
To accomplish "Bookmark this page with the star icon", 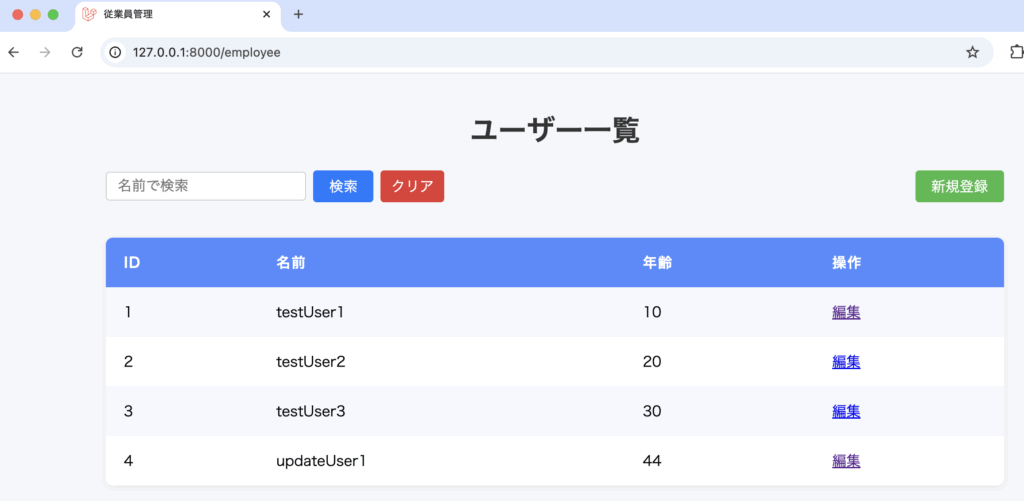I will pos(972,52).
